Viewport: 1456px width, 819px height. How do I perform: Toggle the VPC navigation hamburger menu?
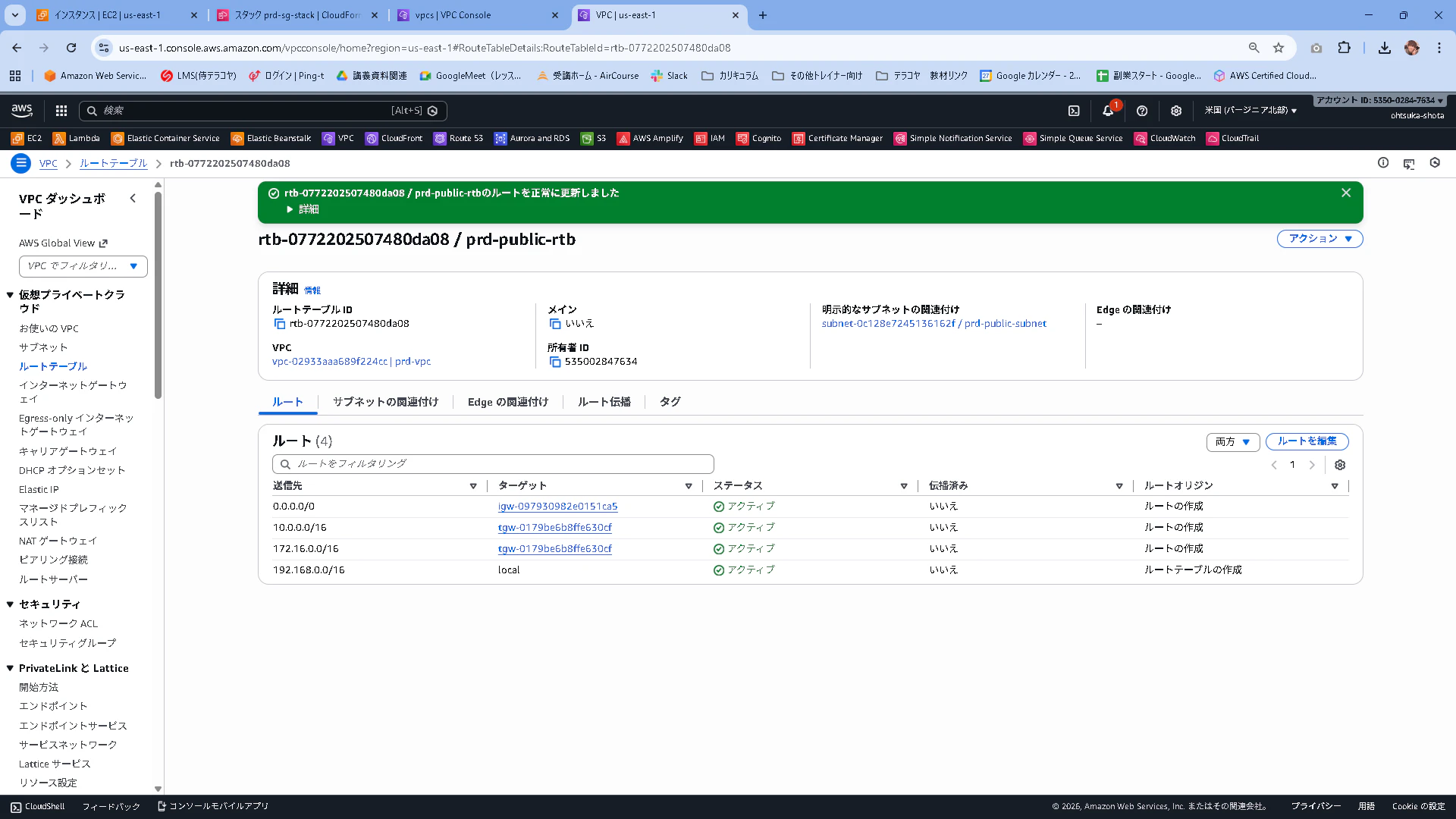(21, 163)
